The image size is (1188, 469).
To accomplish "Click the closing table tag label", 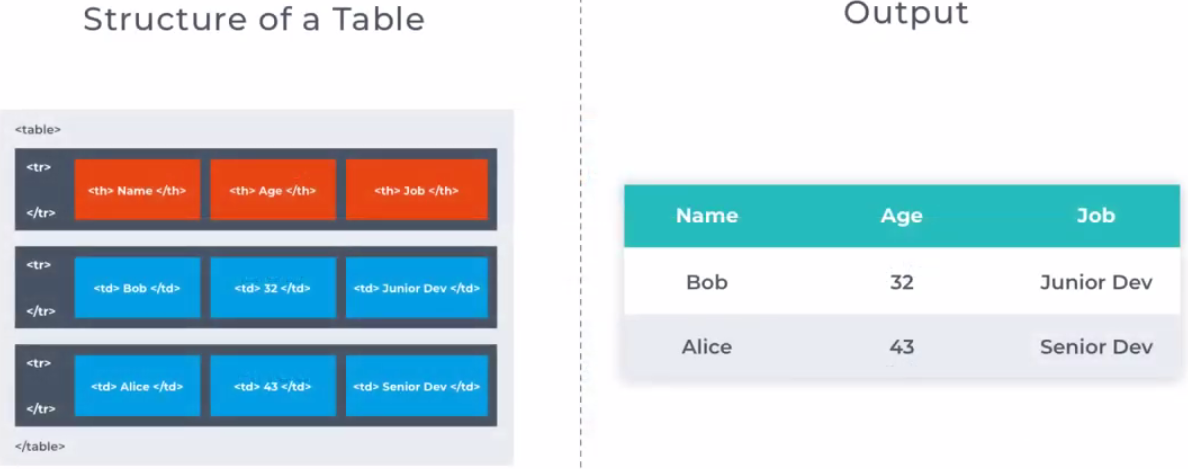I will 40,446.
